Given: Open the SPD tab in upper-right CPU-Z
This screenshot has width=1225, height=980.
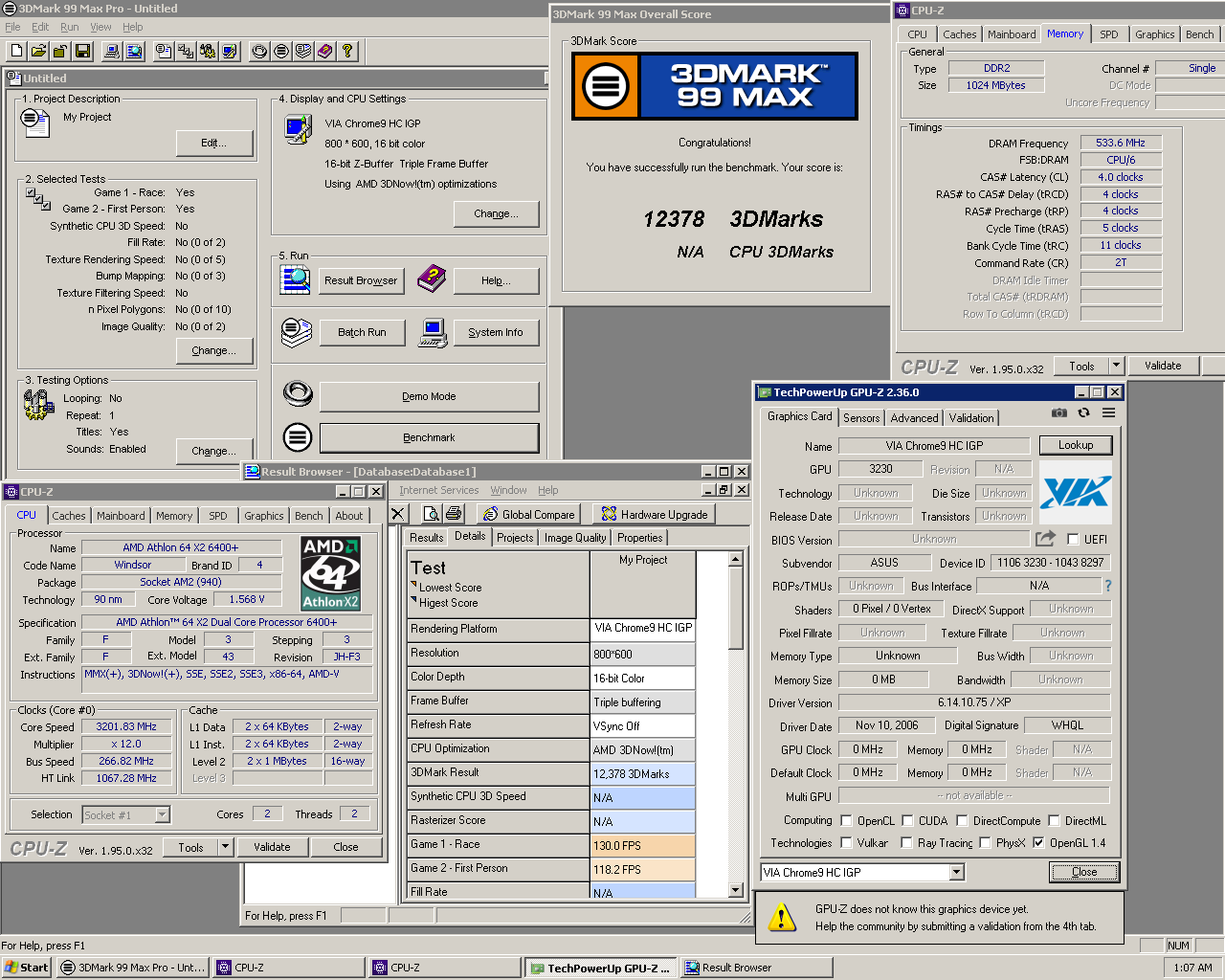Looking at the screenshot, I should [x=1108, y=34].
